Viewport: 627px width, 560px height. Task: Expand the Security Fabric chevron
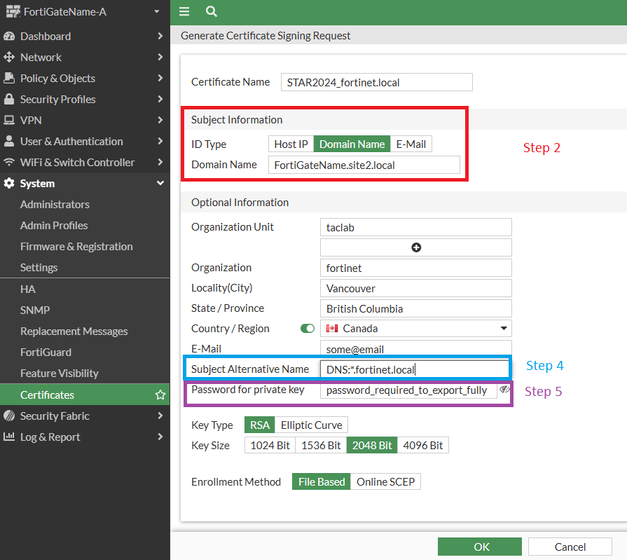tap(160, 416)
